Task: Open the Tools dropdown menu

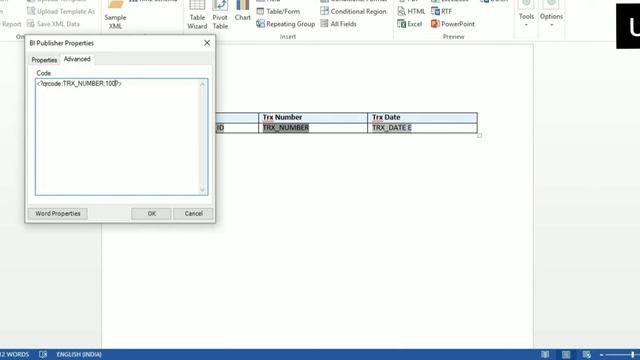Action: 526,15
